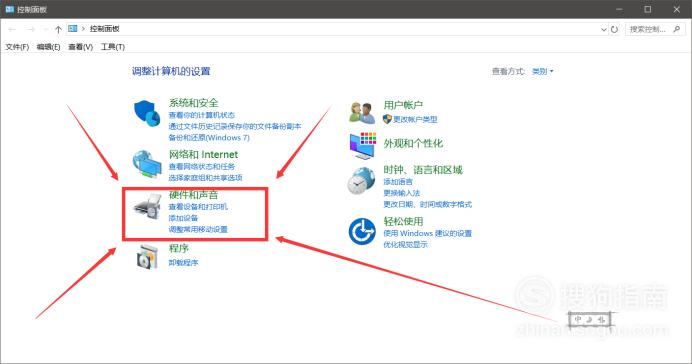The height and width of the screenshot is (364, 692).
Task: Open the 文件(F) menu
Action: [17, 47]
